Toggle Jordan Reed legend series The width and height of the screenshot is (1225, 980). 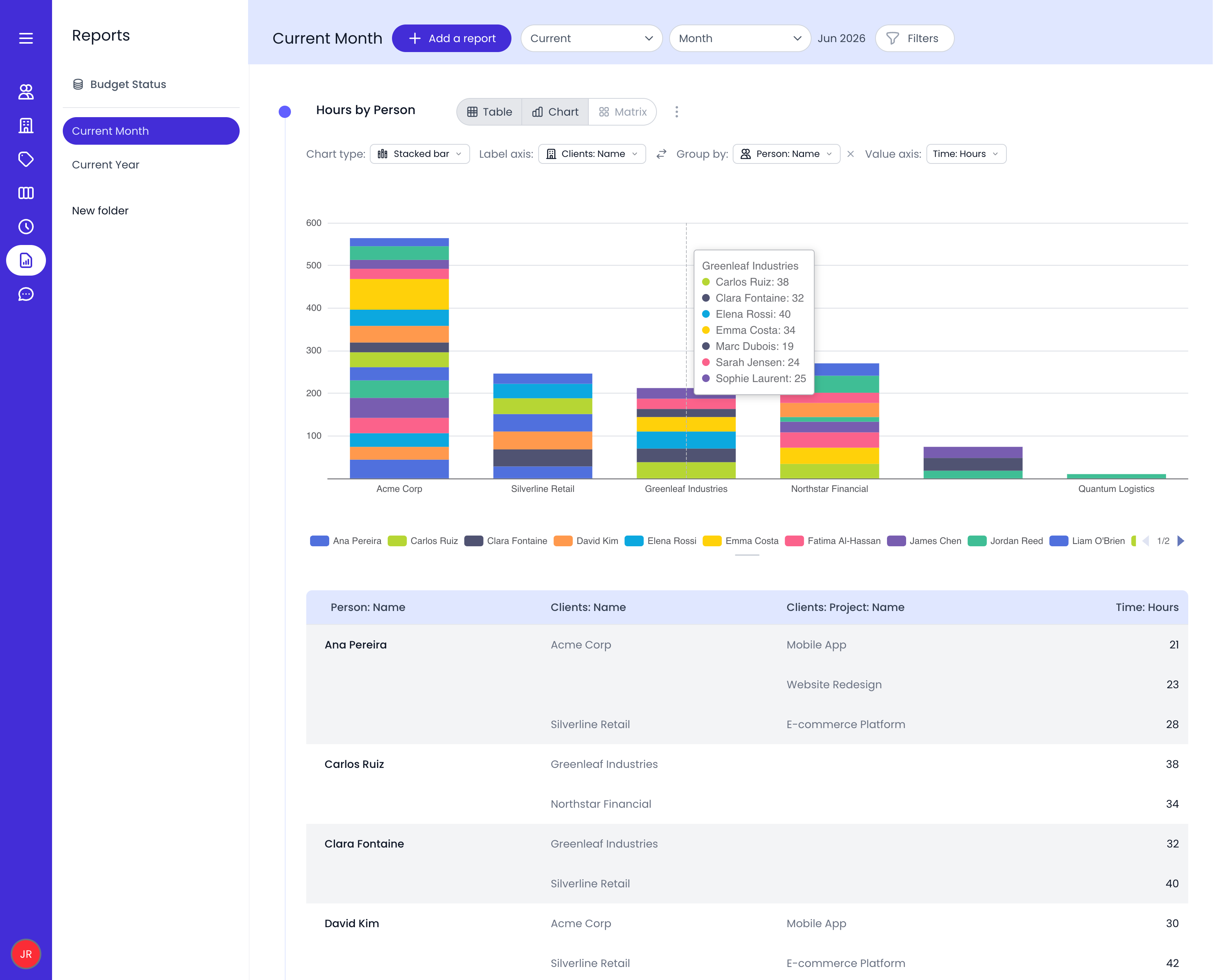pos(1005,541)
